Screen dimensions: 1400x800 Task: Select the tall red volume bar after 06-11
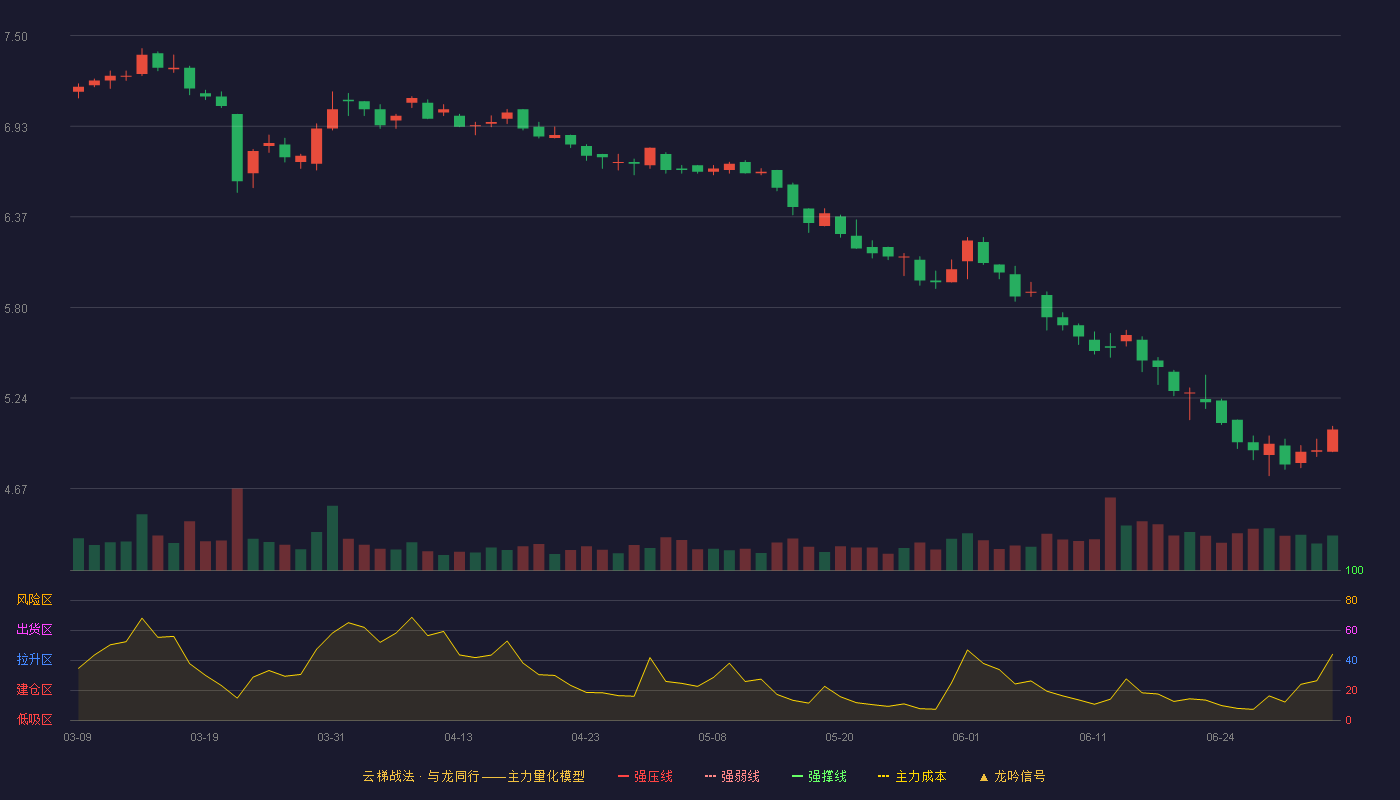(x=1110, y=534)
